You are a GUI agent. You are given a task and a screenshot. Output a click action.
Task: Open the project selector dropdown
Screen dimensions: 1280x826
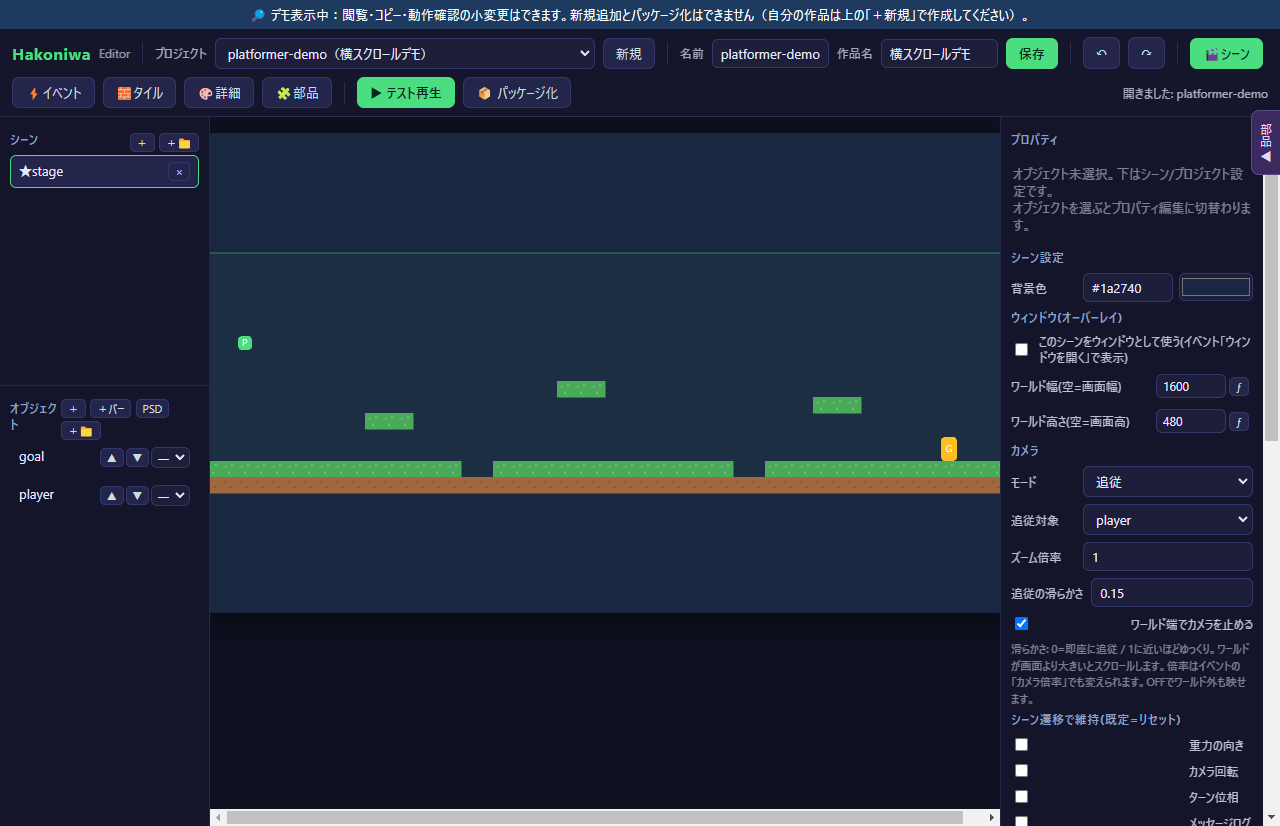click(x=405, y=54)
